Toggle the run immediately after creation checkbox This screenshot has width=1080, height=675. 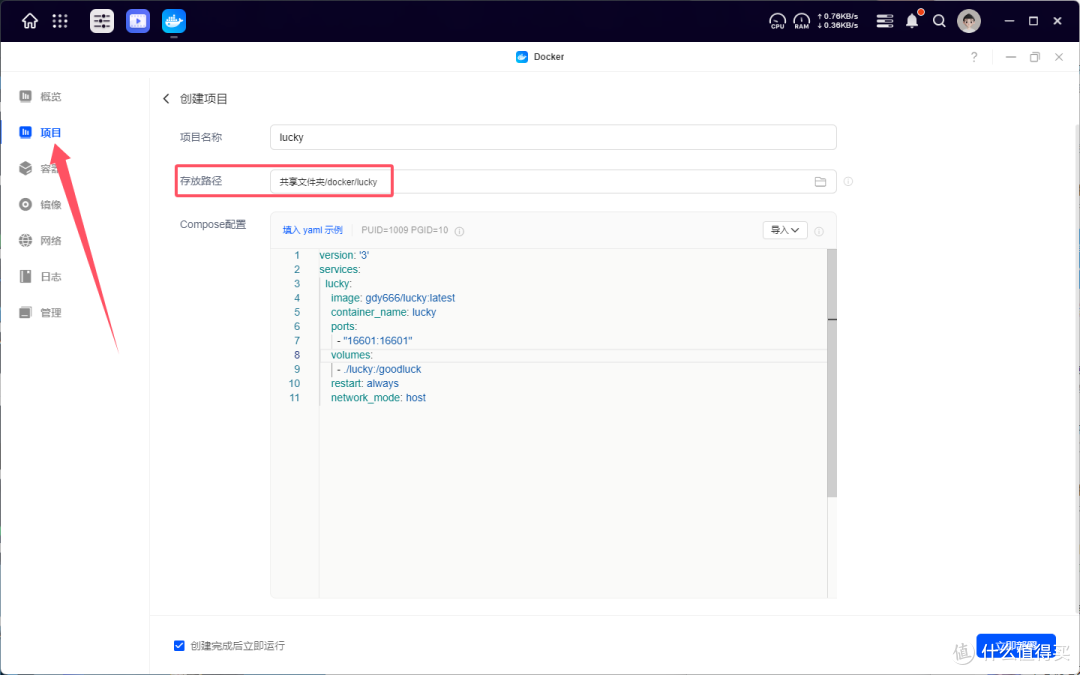coord(179,645)
